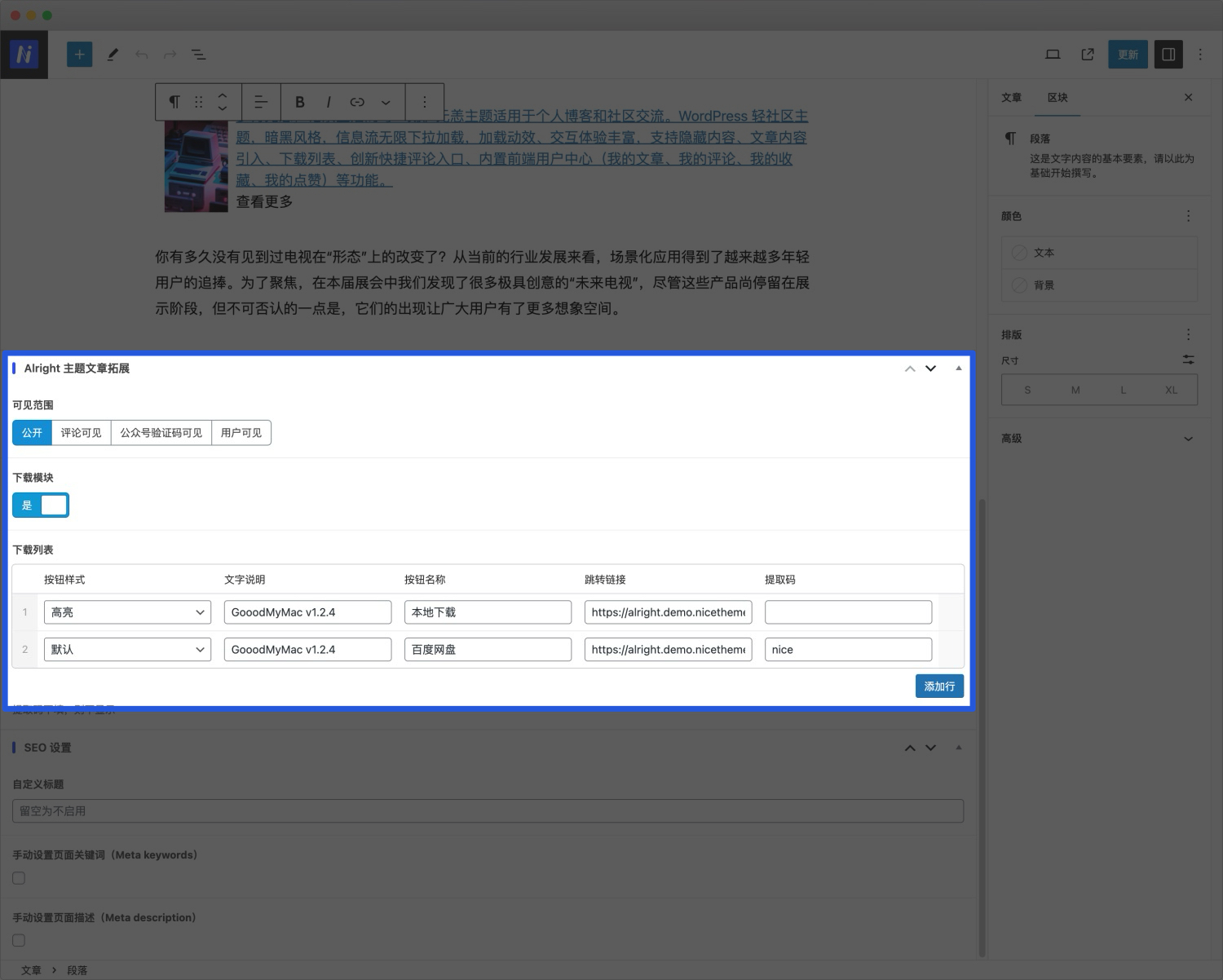Open the text alignment option
1223x980 pixels.
pos(260,102)
